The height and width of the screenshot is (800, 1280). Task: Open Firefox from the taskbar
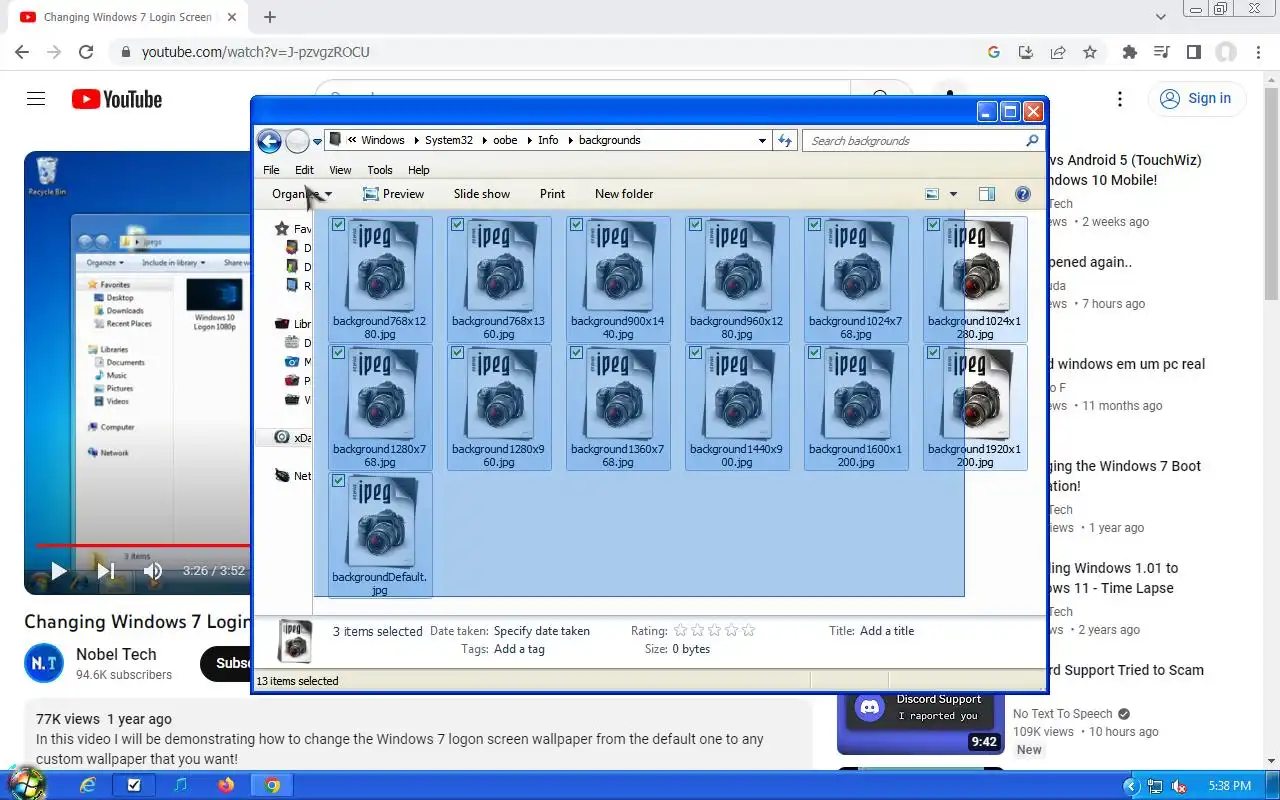click(x=226, y=785)
